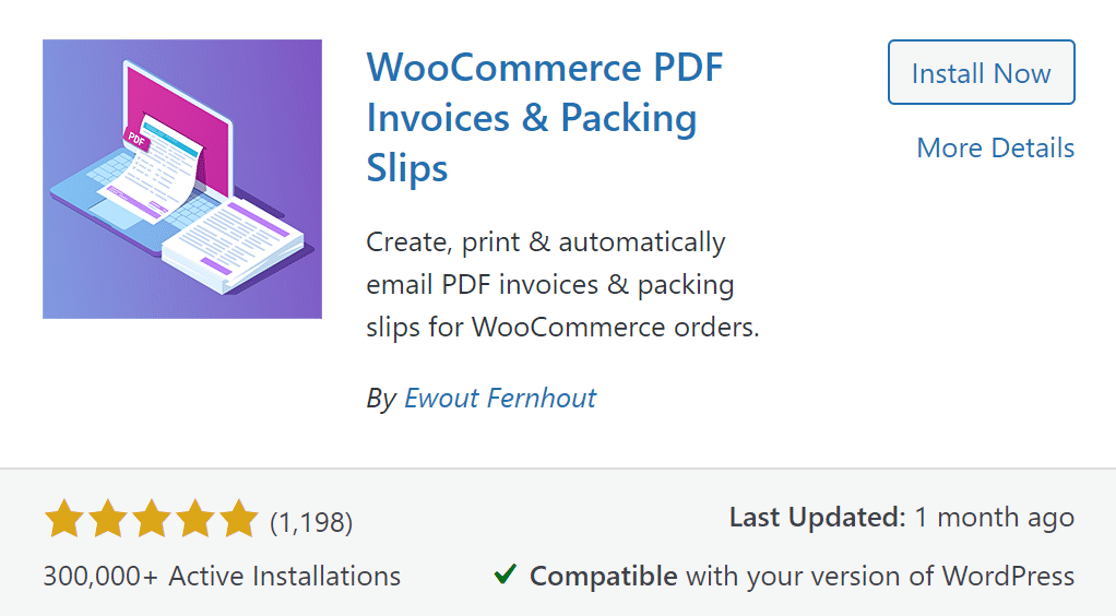The width and height of the screenshot is (1116, 616).
Task: Click author link Ewout Fernhout
Action: pyautogui.click(x=500, y=399)
